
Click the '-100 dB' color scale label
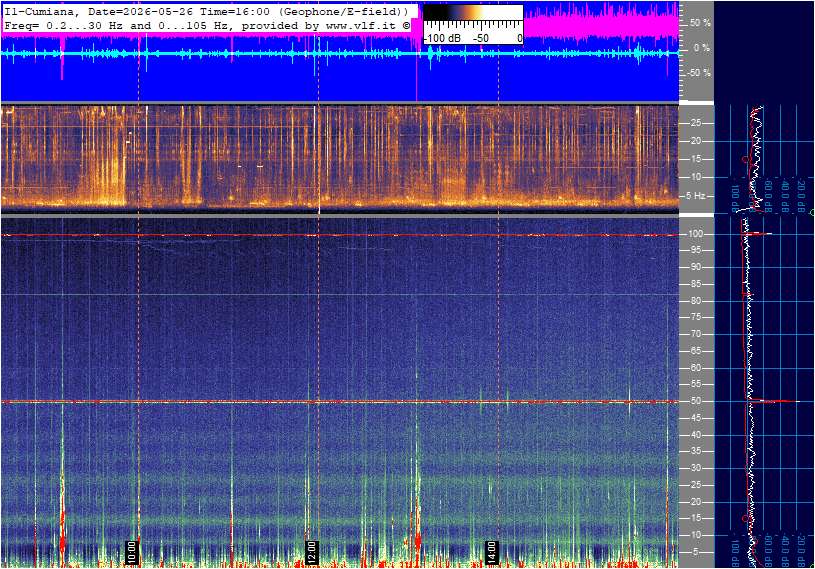tap(442, 38)
